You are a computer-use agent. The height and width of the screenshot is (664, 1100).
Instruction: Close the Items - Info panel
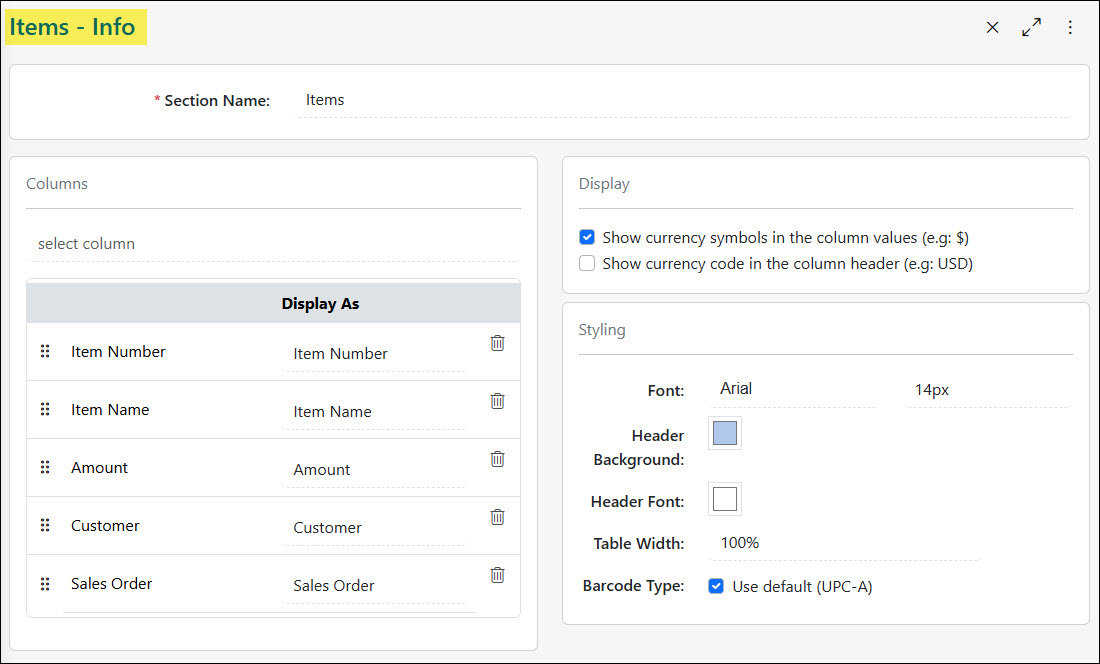(x=992, y=27)
